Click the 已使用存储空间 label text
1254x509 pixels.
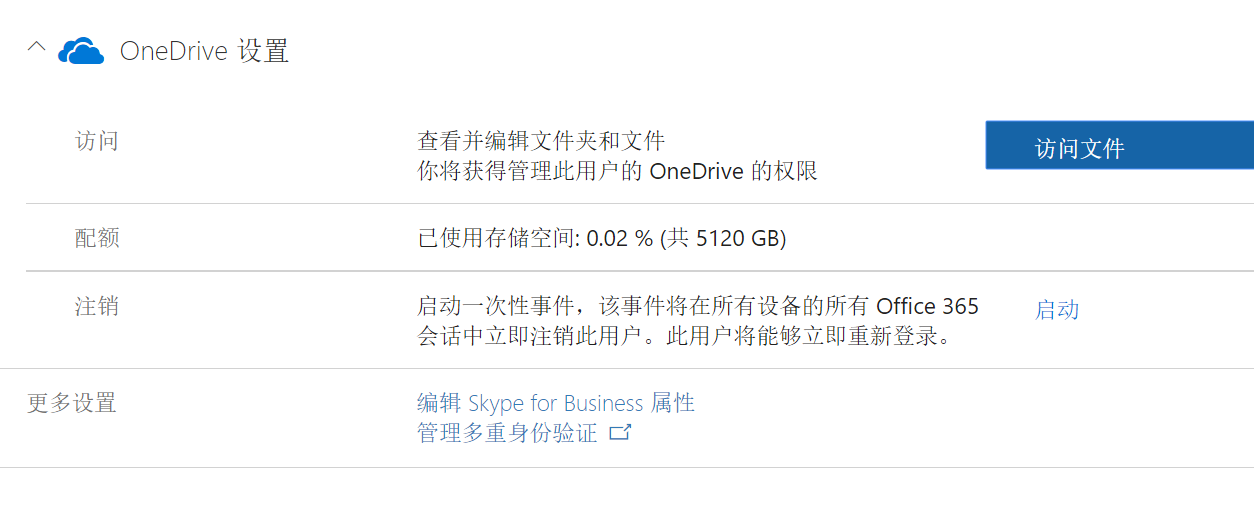[x=497, y=238]
